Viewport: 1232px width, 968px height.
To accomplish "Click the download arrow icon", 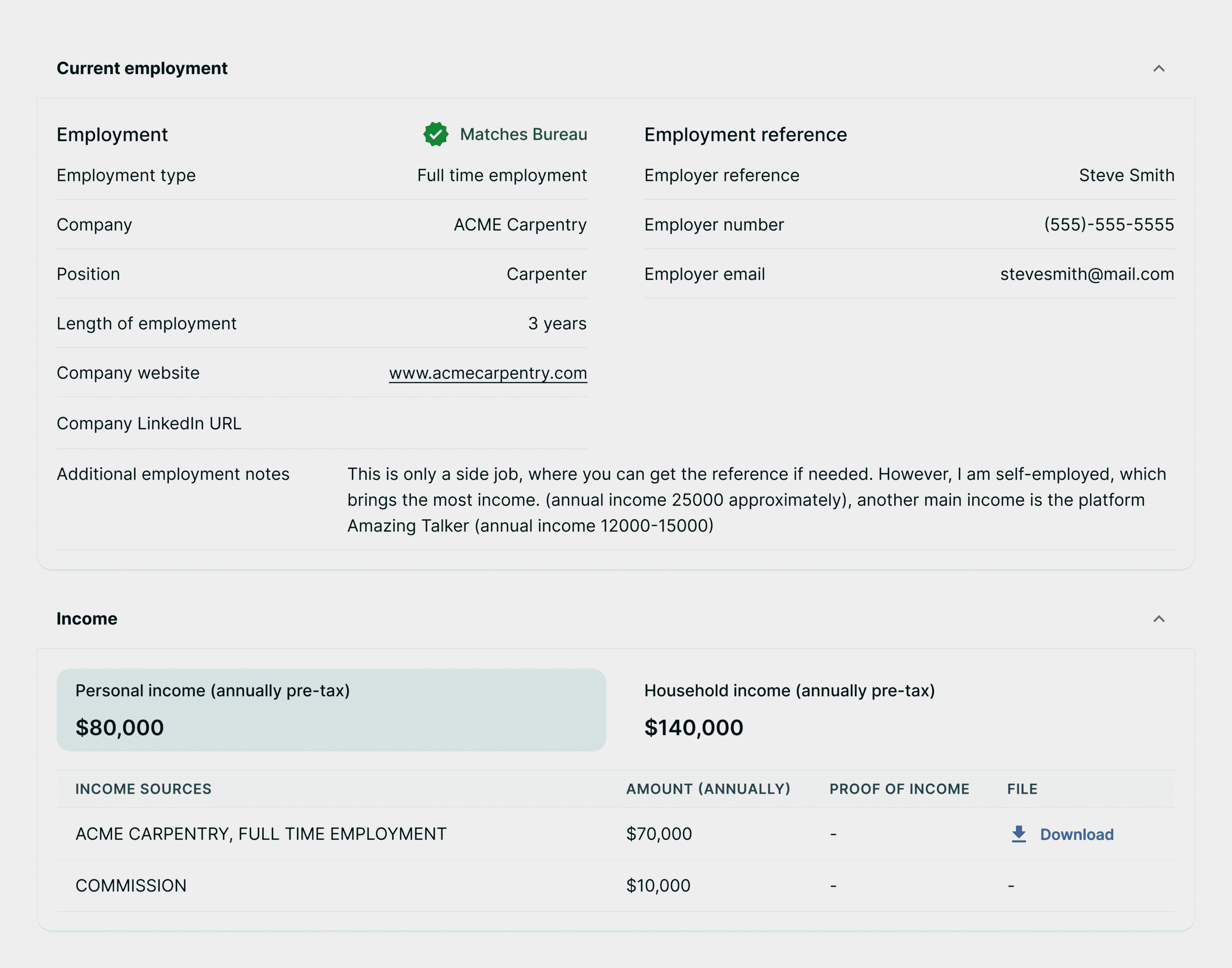I will [1018, 834].
